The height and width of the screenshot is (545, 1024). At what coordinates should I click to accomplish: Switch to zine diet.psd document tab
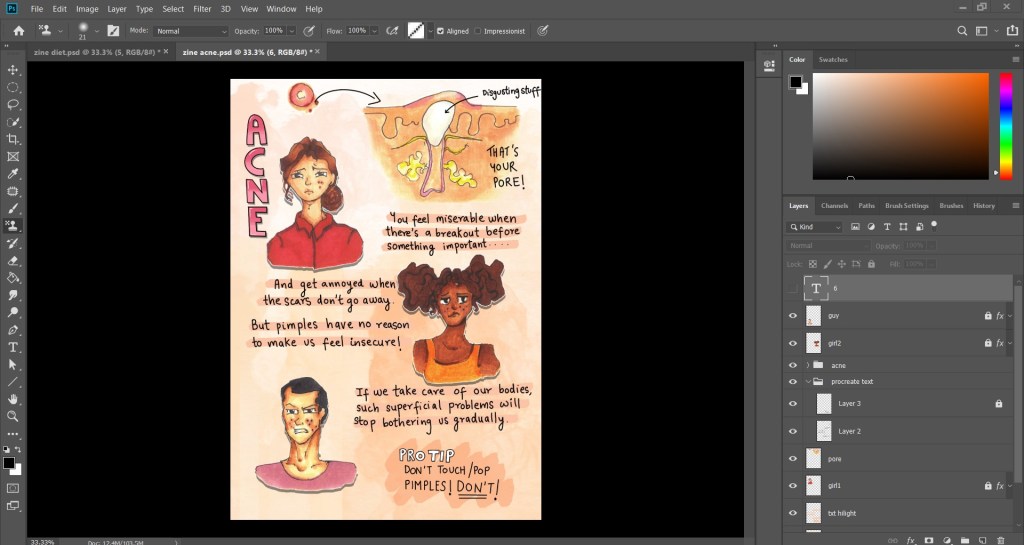(96, 51)
